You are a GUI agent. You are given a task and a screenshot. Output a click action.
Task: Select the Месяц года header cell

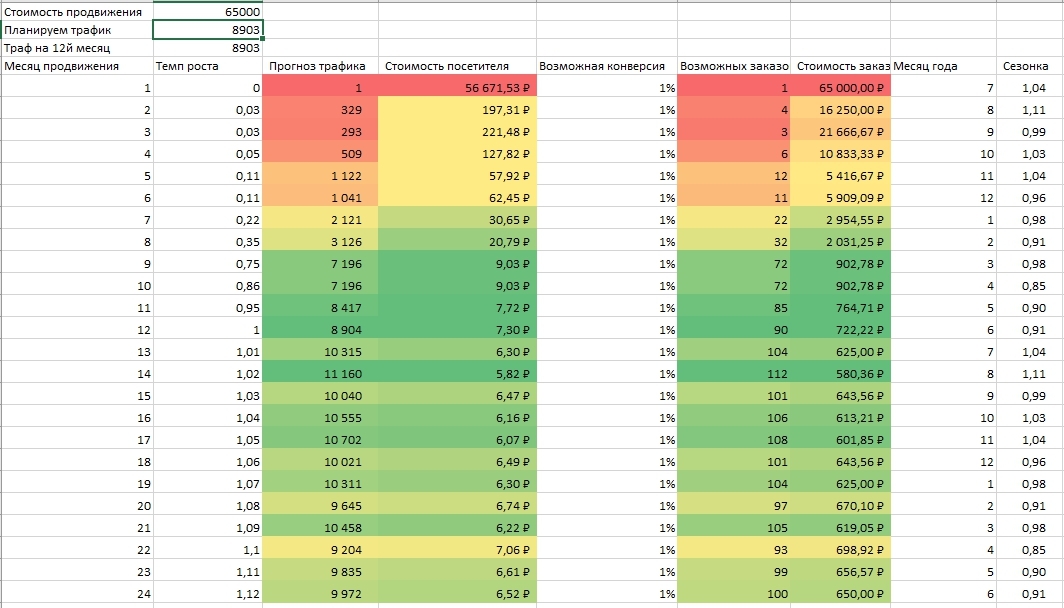[x=944, y=66]
